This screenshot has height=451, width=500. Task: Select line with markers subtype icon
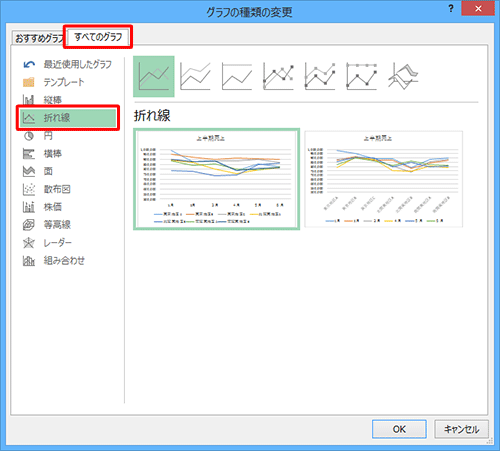278,76
